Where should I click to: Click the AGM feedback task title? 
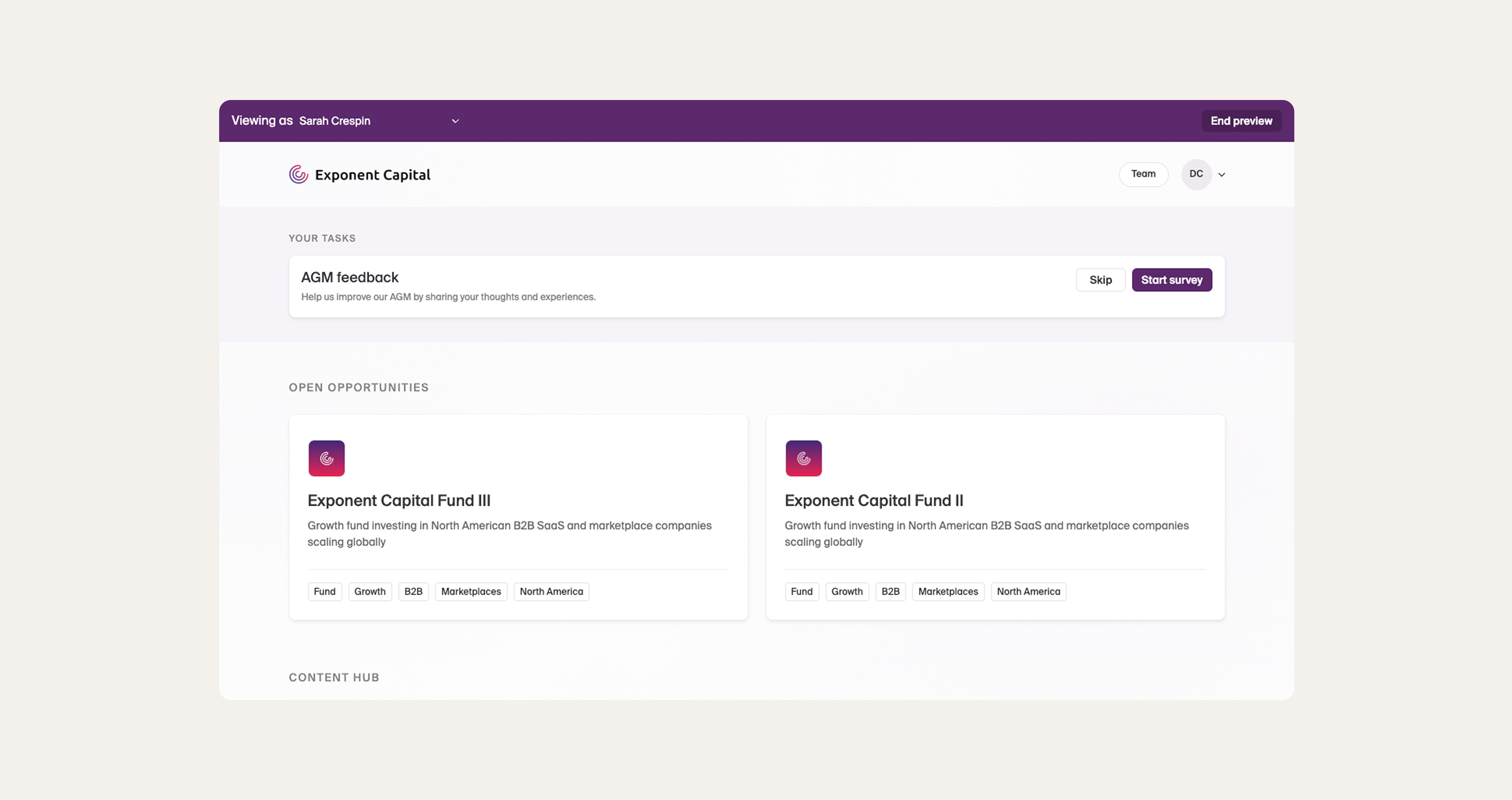[349, 277]
